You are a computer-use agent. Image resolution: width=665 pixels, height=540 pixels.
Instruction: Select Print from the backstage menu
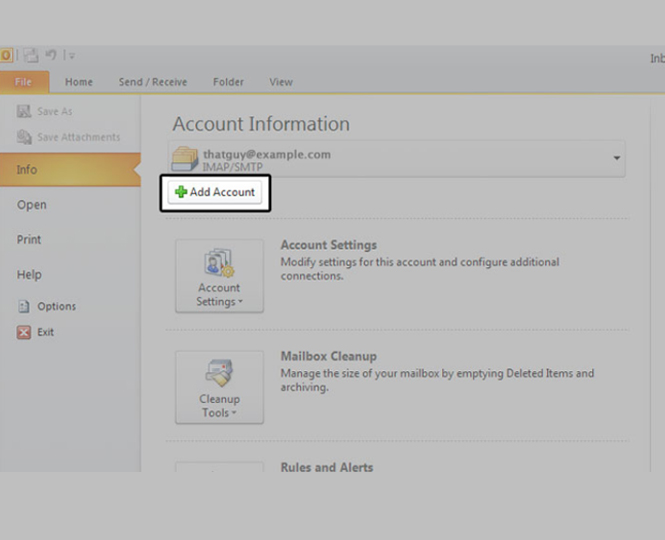click(x=29, y=240)
